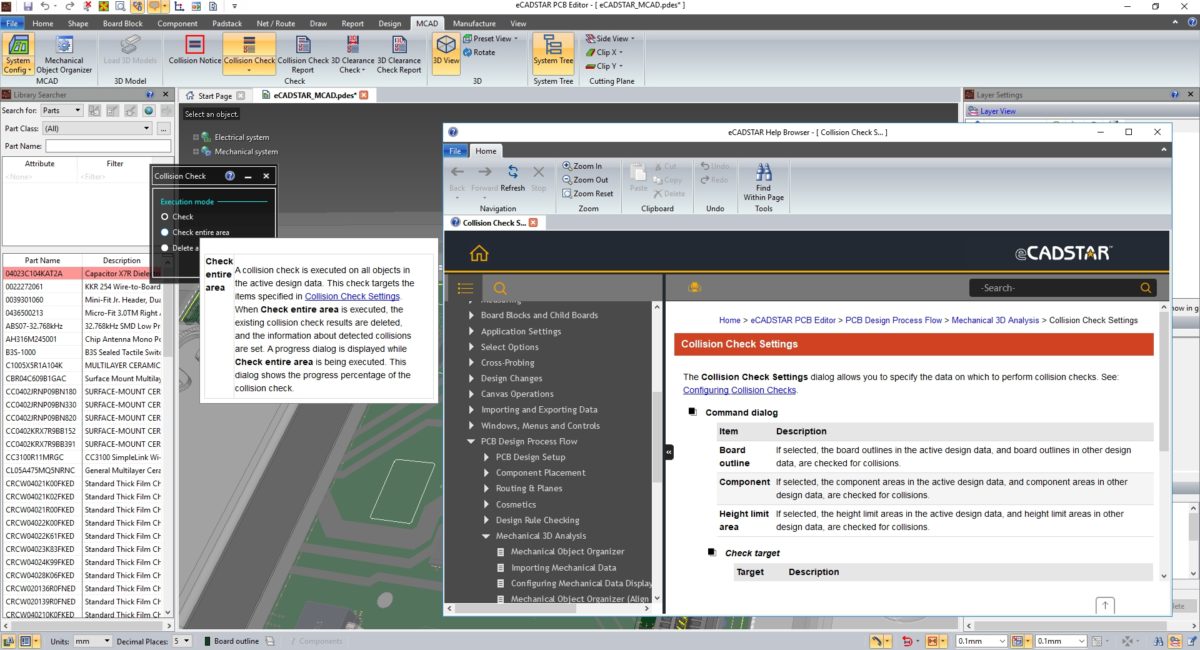Open Find Within Page tool
The image size is (1200, 650).
coord(763,182)
